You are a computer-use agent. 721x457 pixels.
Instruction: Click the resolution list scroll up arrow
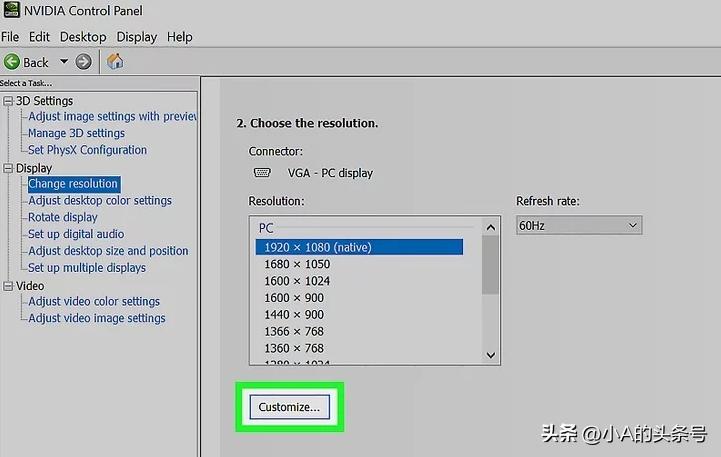coord(491,228)
